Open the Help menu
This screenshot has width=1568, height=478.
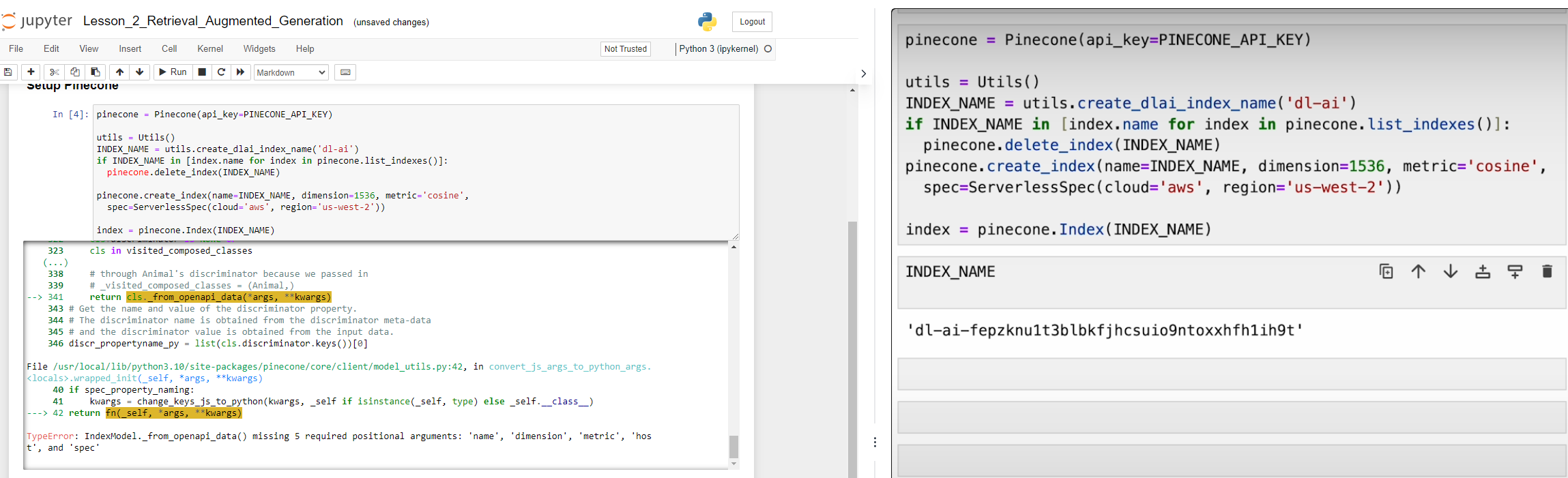point(305,49)
